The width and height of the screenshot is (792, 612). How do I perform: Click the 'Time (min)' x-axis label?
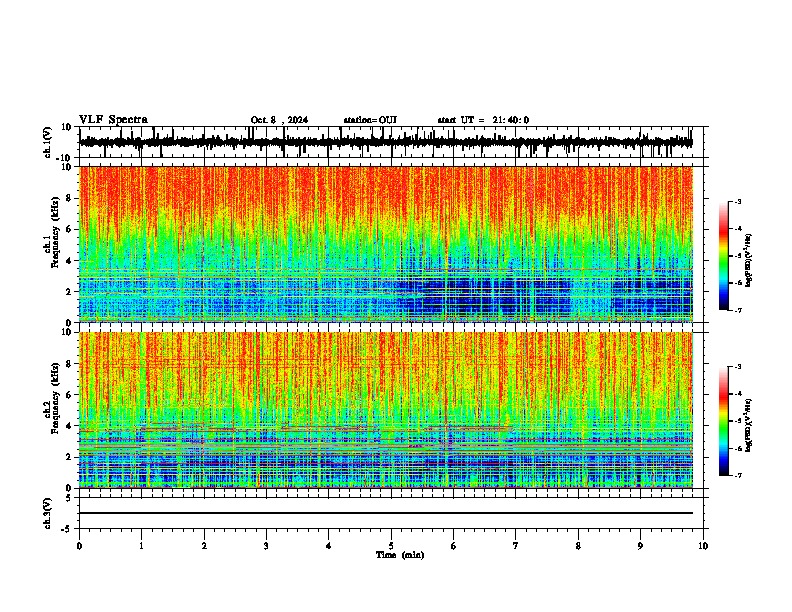point(400,555)
